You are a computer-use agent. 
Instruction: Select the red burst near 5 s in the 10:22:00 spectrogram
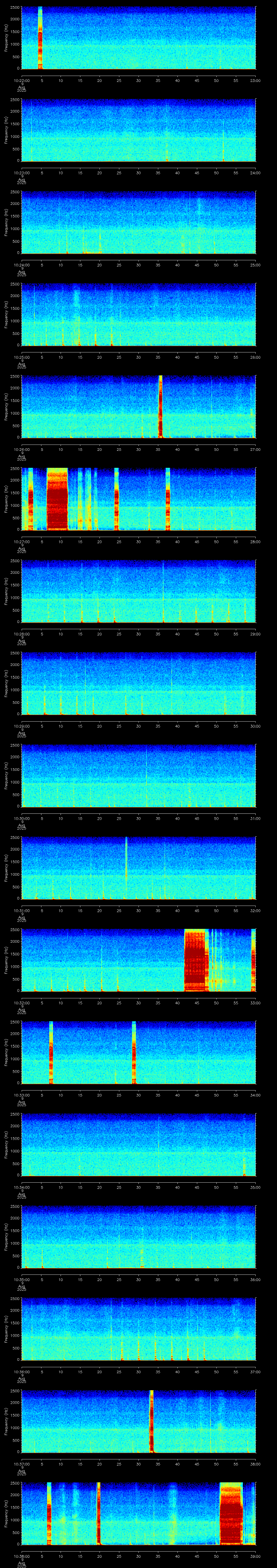[x=40, y=38]
